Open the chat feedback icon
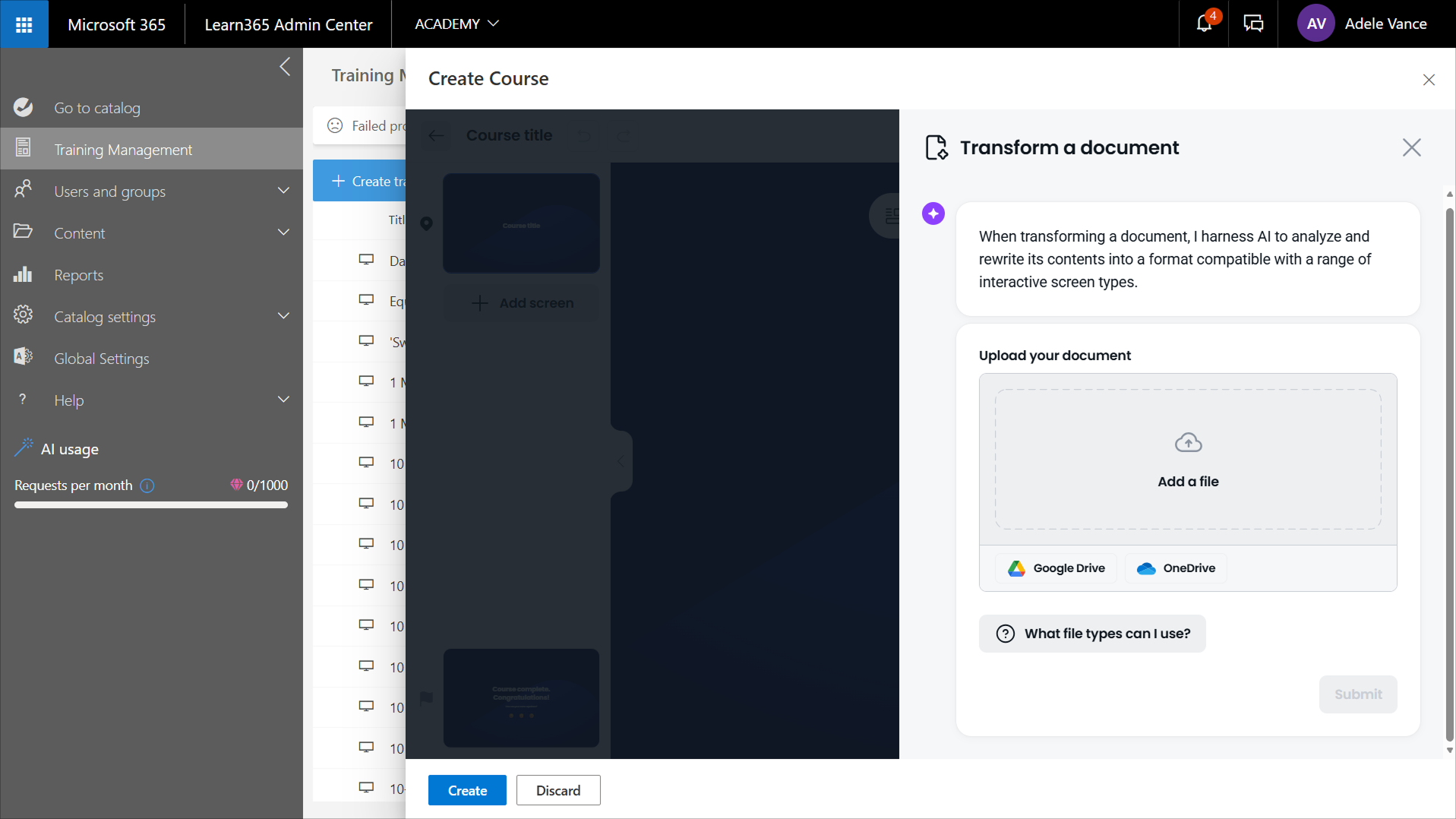 [x=1253, y=24]
